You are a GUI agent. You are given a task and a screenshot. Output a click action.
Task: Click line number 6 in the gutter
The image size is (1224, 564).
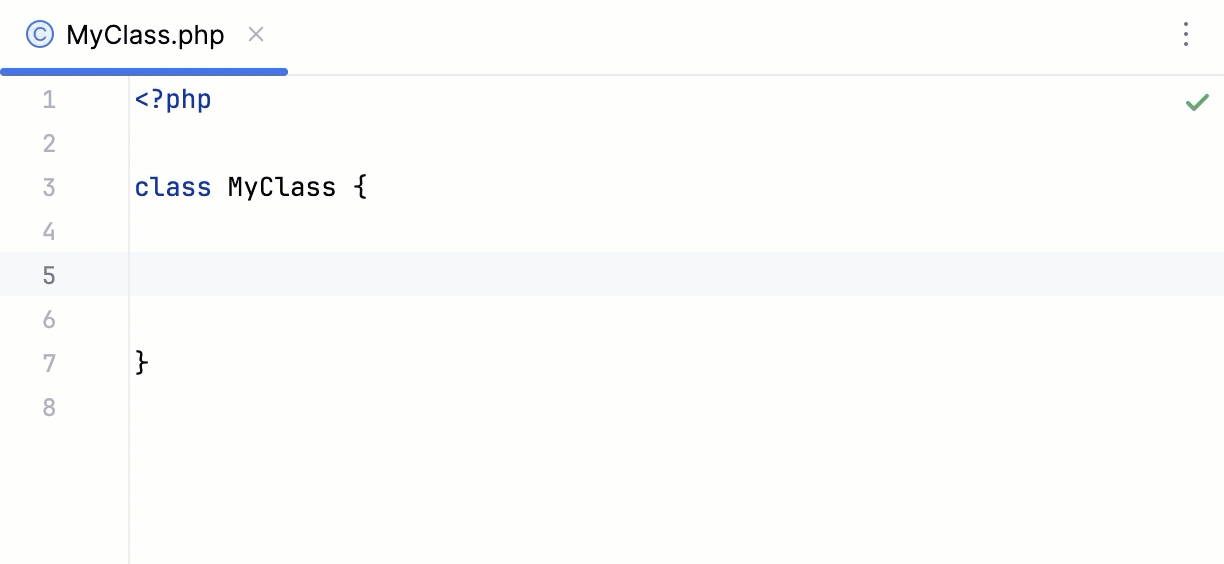pyautogui.click(x=49, y=320)
